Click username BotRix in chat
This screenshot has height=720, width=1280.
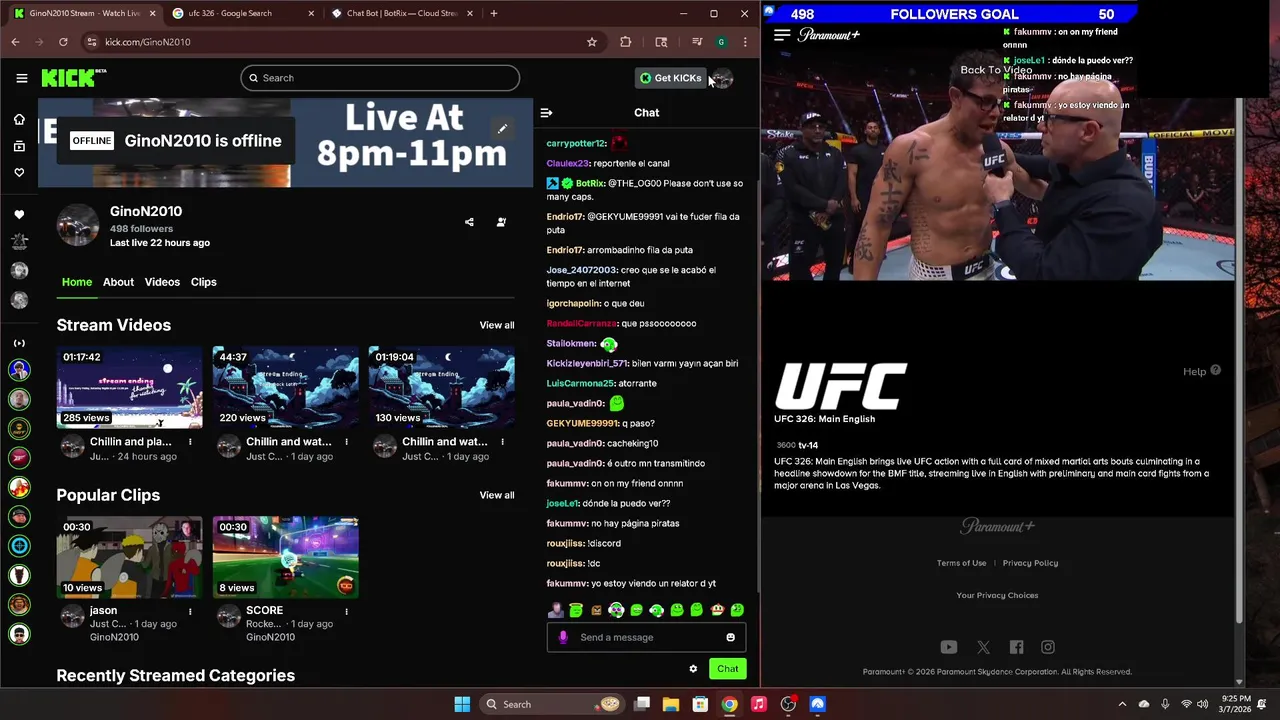[590, 183]
